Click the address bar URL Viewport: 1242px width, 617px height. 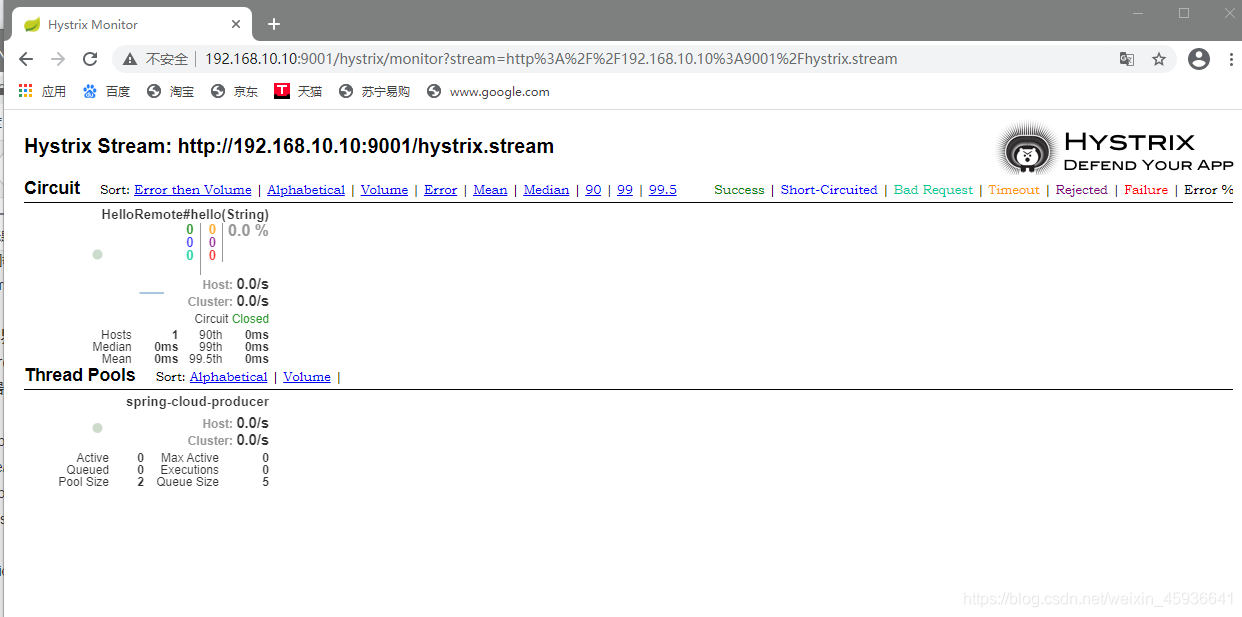(551, 59)
